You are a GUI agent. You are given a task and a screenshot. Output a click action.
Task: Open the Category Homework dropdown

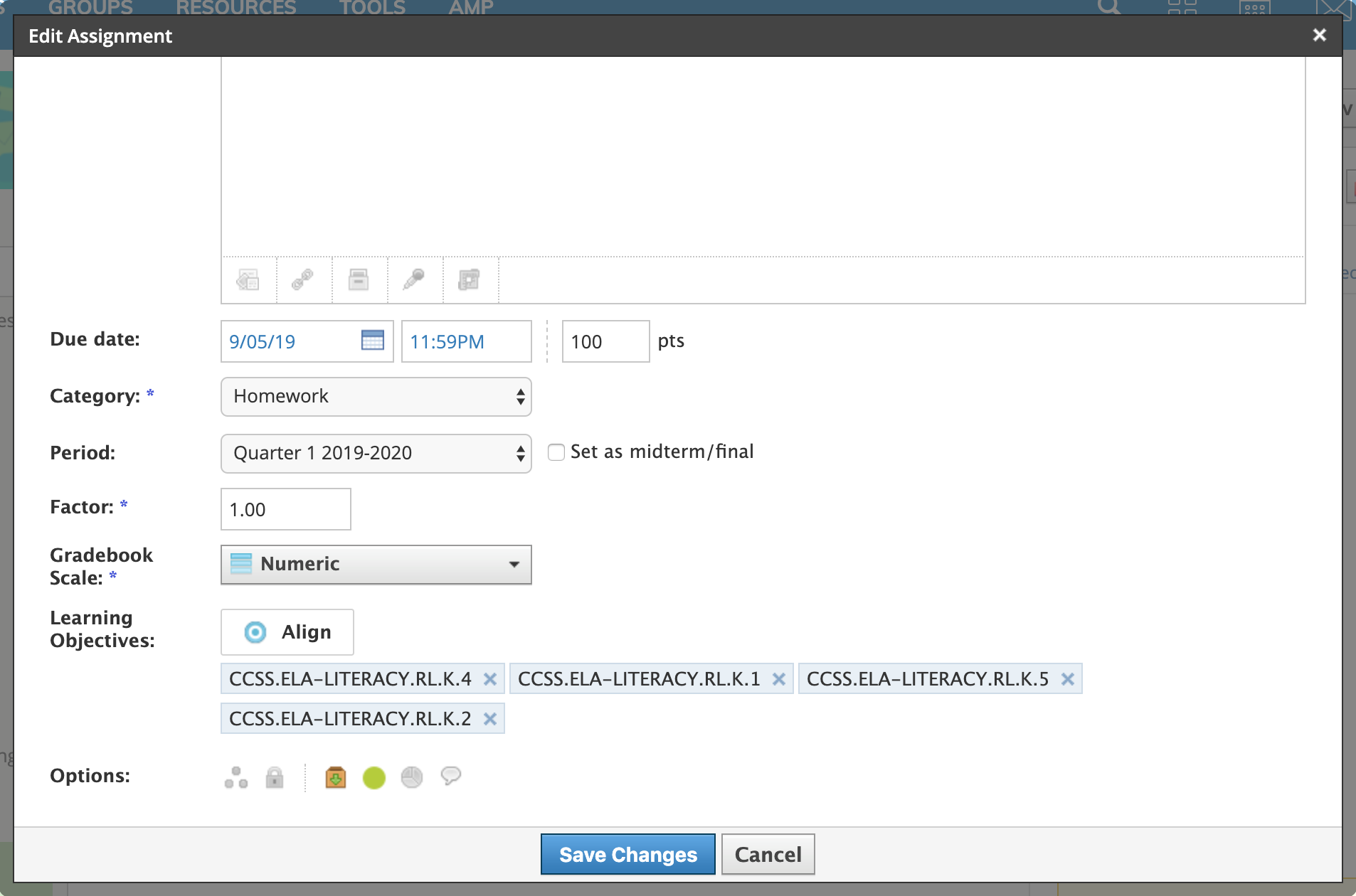coord(376,397)
